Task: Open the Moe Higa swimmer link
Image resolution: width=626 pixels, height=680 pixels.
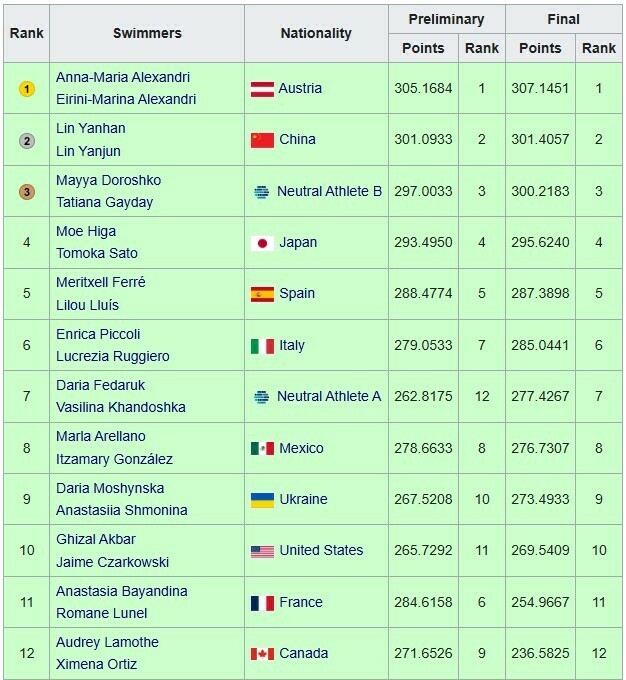Action: (x=87, y=232)
